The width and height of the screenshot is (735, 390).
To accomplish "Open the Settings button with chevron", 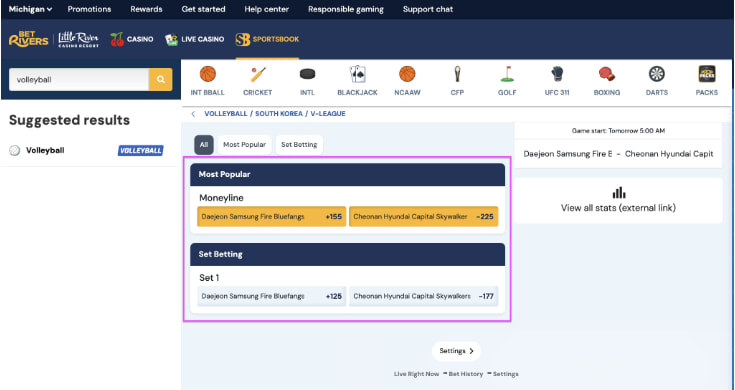I will coord(457,351).
